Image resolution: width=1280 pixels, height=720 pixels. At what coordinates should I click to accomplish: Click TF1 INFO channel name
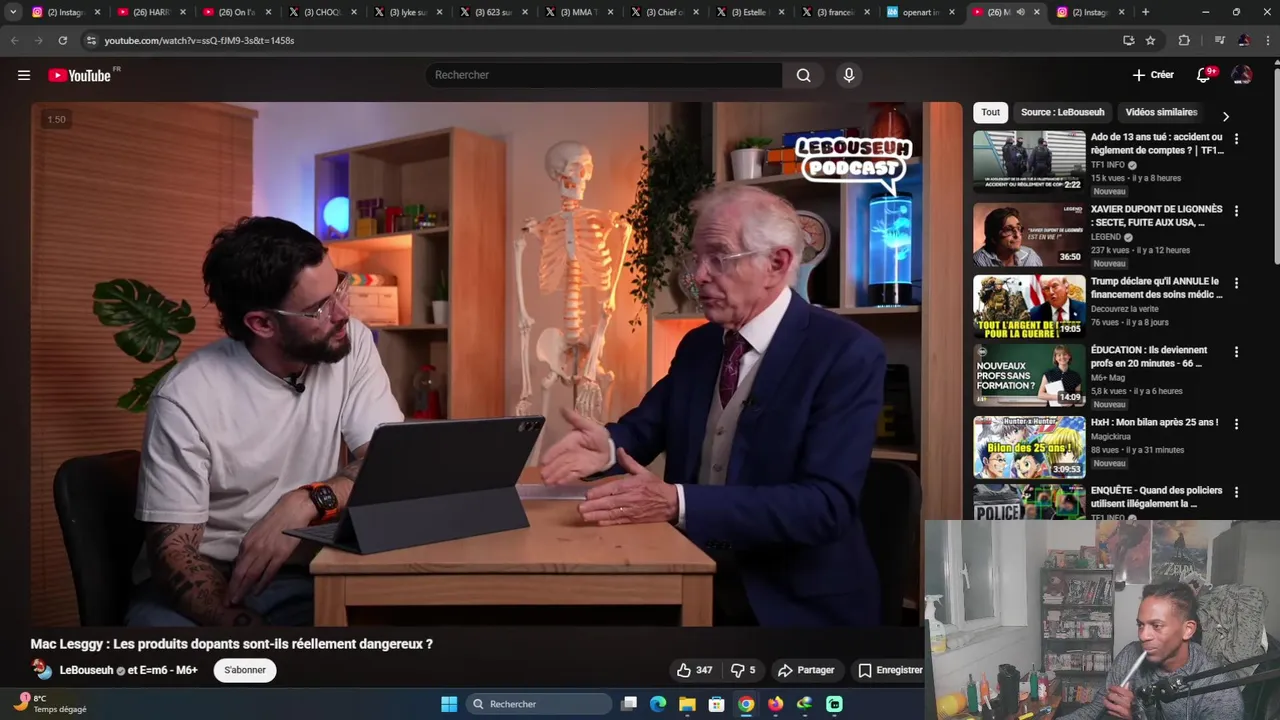pyautogui.click(x=1107, y=165)
